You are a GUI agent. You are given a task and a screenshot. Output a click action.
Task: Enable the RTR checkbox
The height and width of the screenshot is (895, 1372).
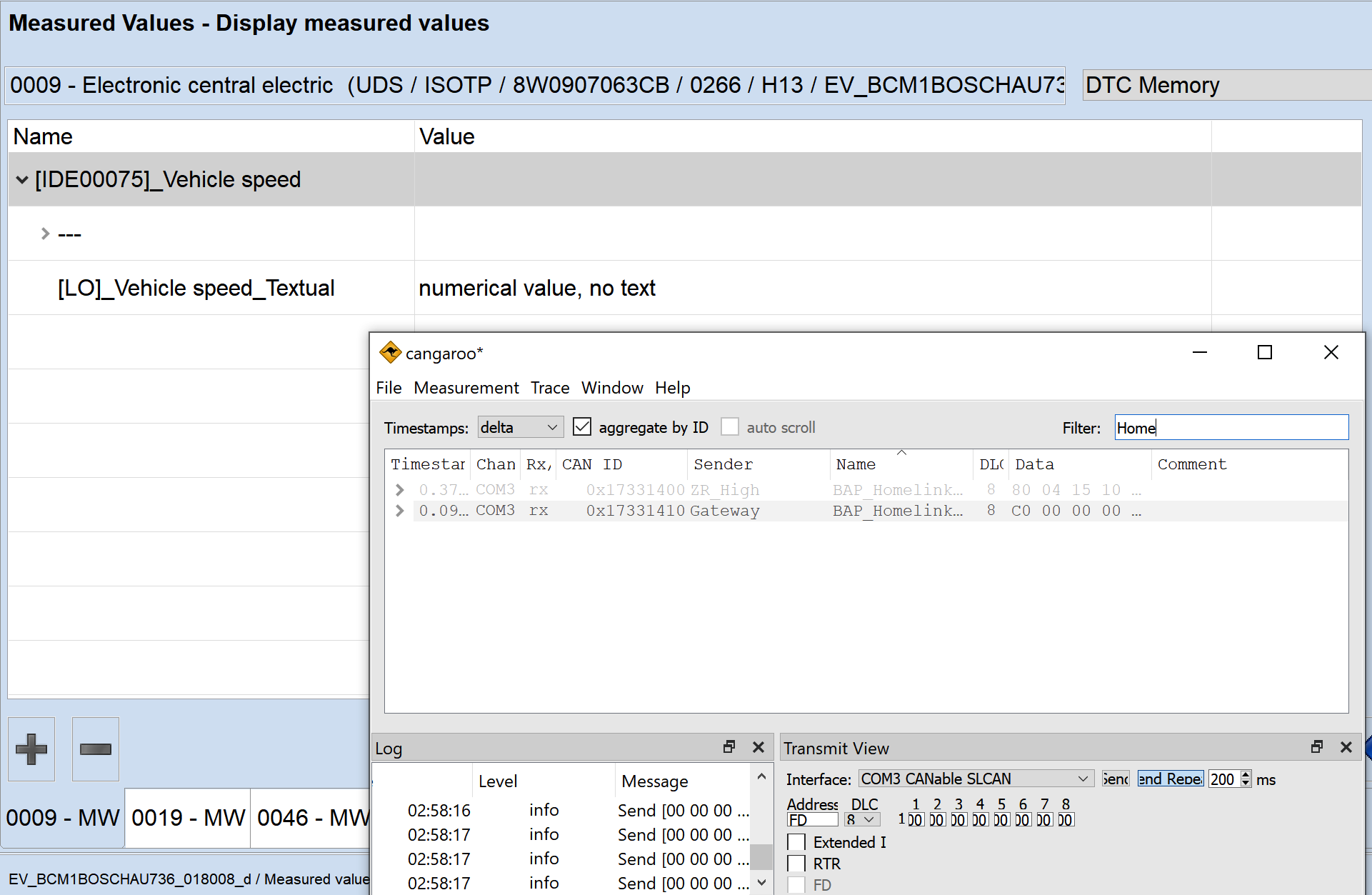coord(797,864)
